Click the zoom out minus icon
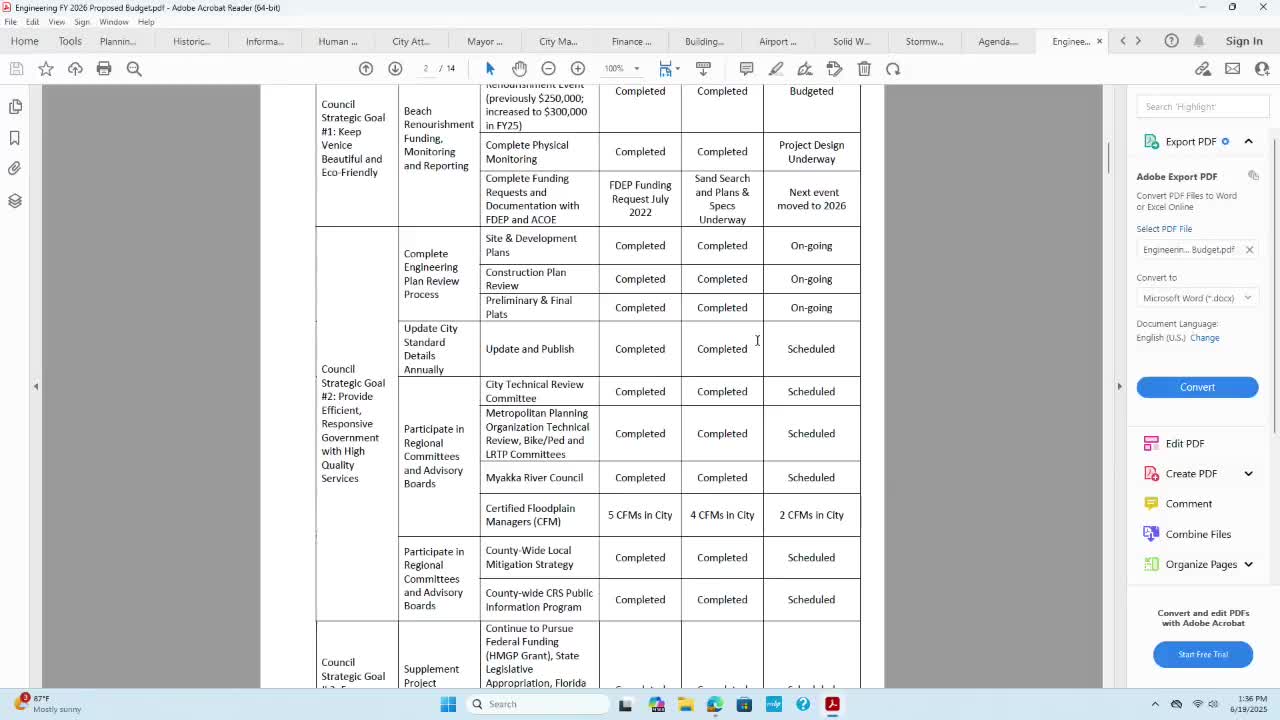Viewport: 1280px width, 720px height. click(x=548, y=68)
